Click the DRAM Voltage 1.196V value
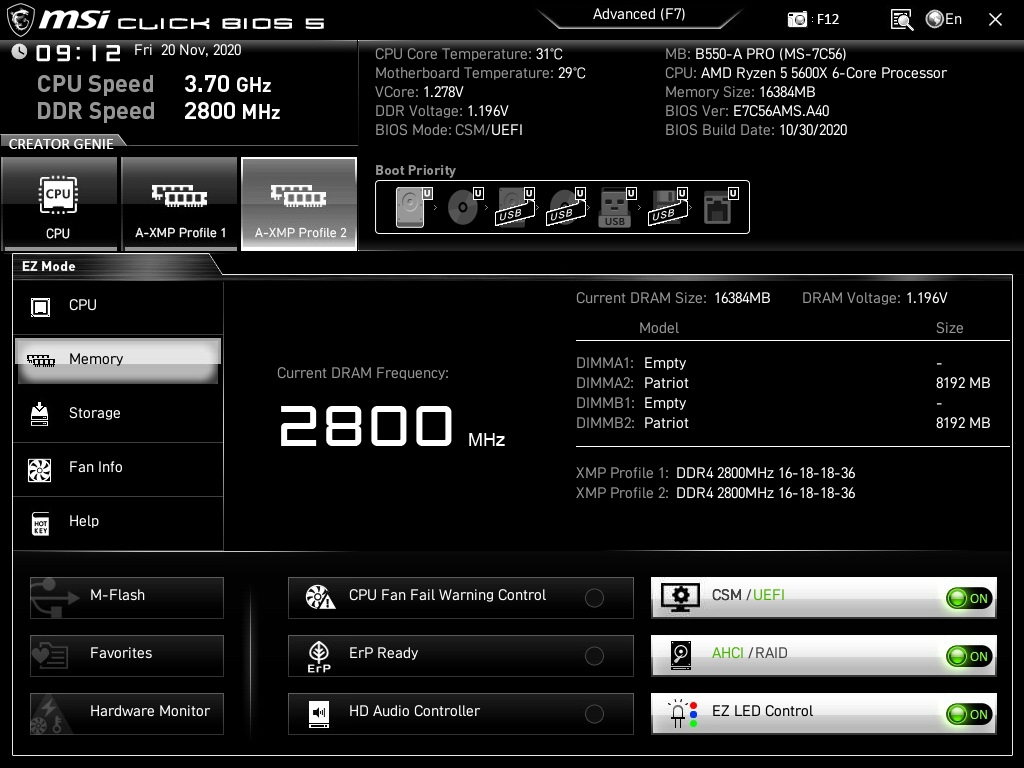 point(927,298)
